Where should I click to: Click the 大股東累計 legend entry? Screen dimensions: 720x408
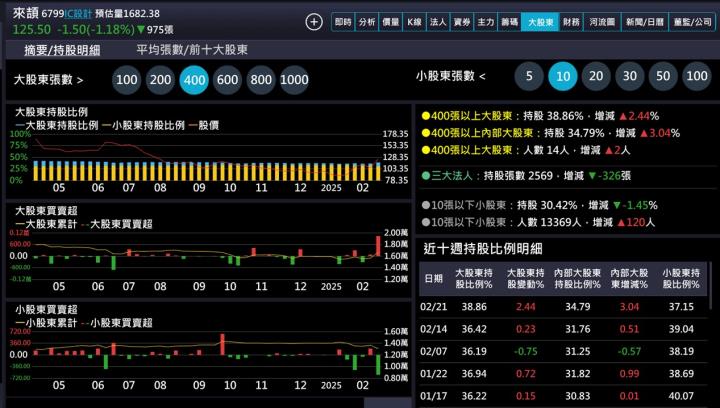point(46,224)
